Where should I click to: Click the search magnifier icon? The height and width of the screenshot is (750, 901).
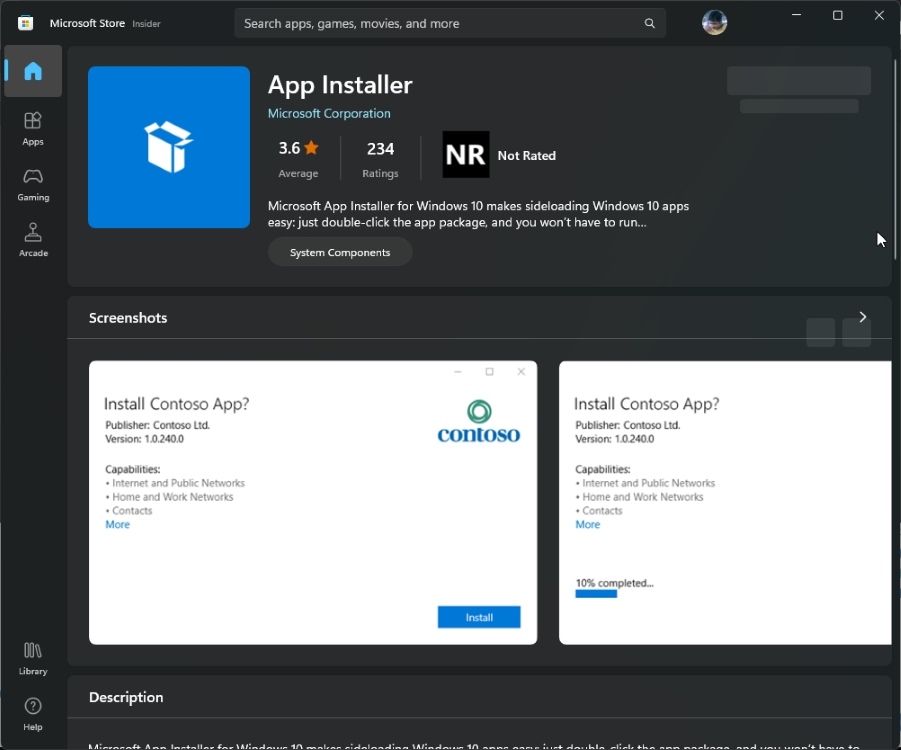[650, 22]
